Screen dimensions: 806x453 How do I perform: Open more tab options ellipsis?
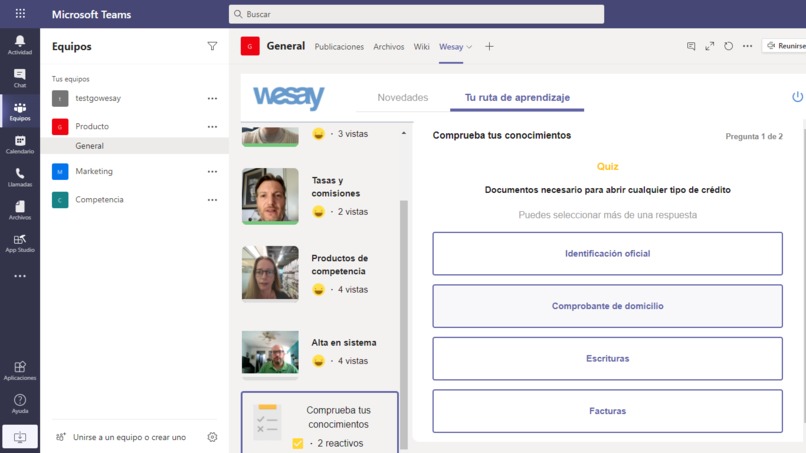747,46
